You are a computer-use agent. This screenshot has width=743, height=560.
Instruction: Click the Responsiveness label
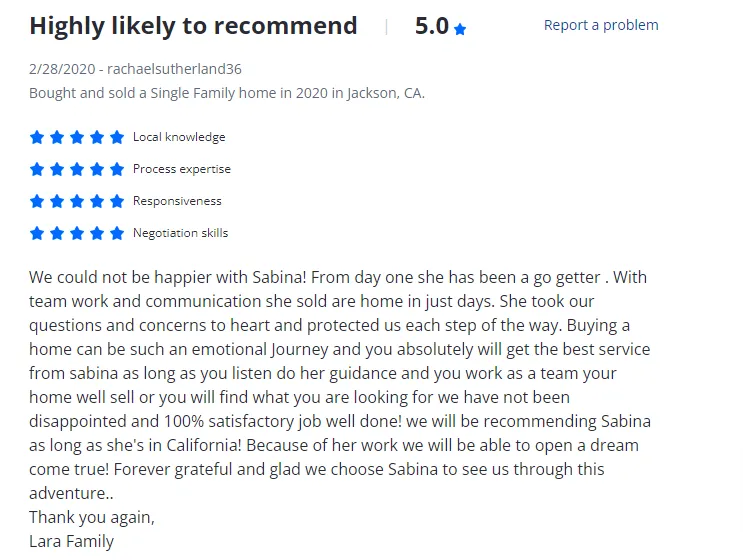click(x=177, y=201)
